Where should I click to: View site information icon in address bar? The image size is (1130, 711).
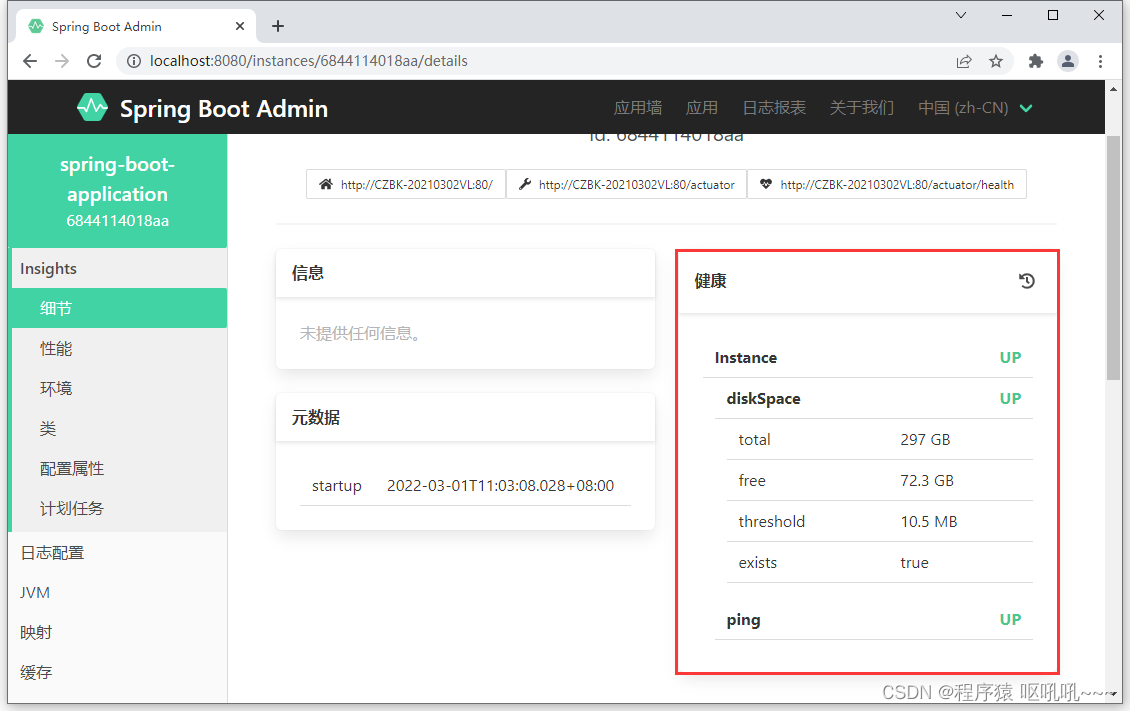pyautogui.click(x=133, y=61)
